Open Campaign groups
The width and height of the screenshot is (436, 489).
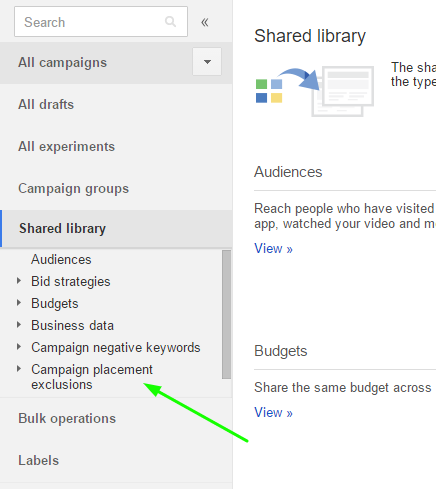74,189
